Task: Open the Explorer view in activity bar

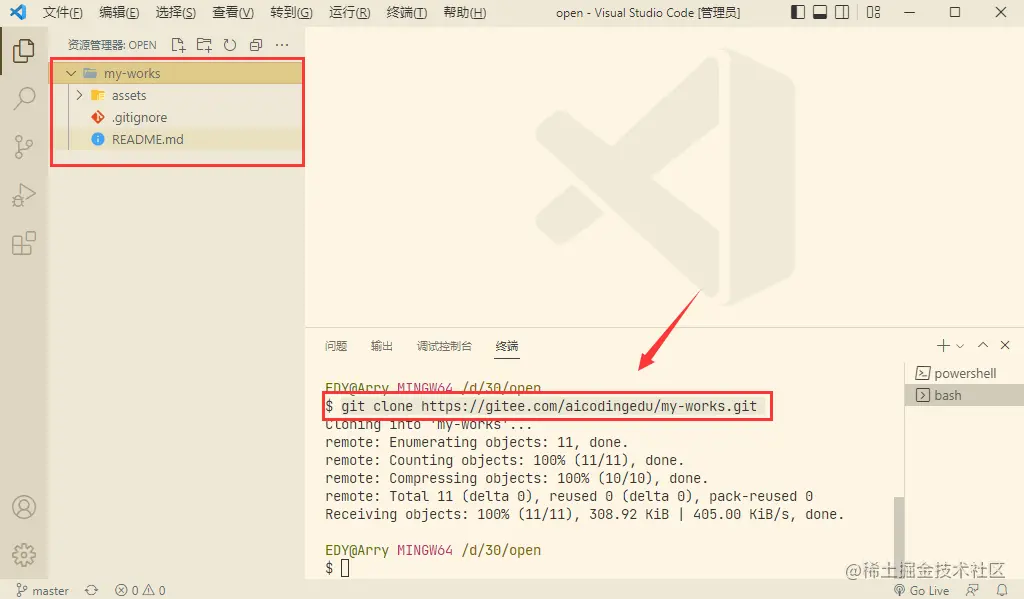Action: coord(24,50)
